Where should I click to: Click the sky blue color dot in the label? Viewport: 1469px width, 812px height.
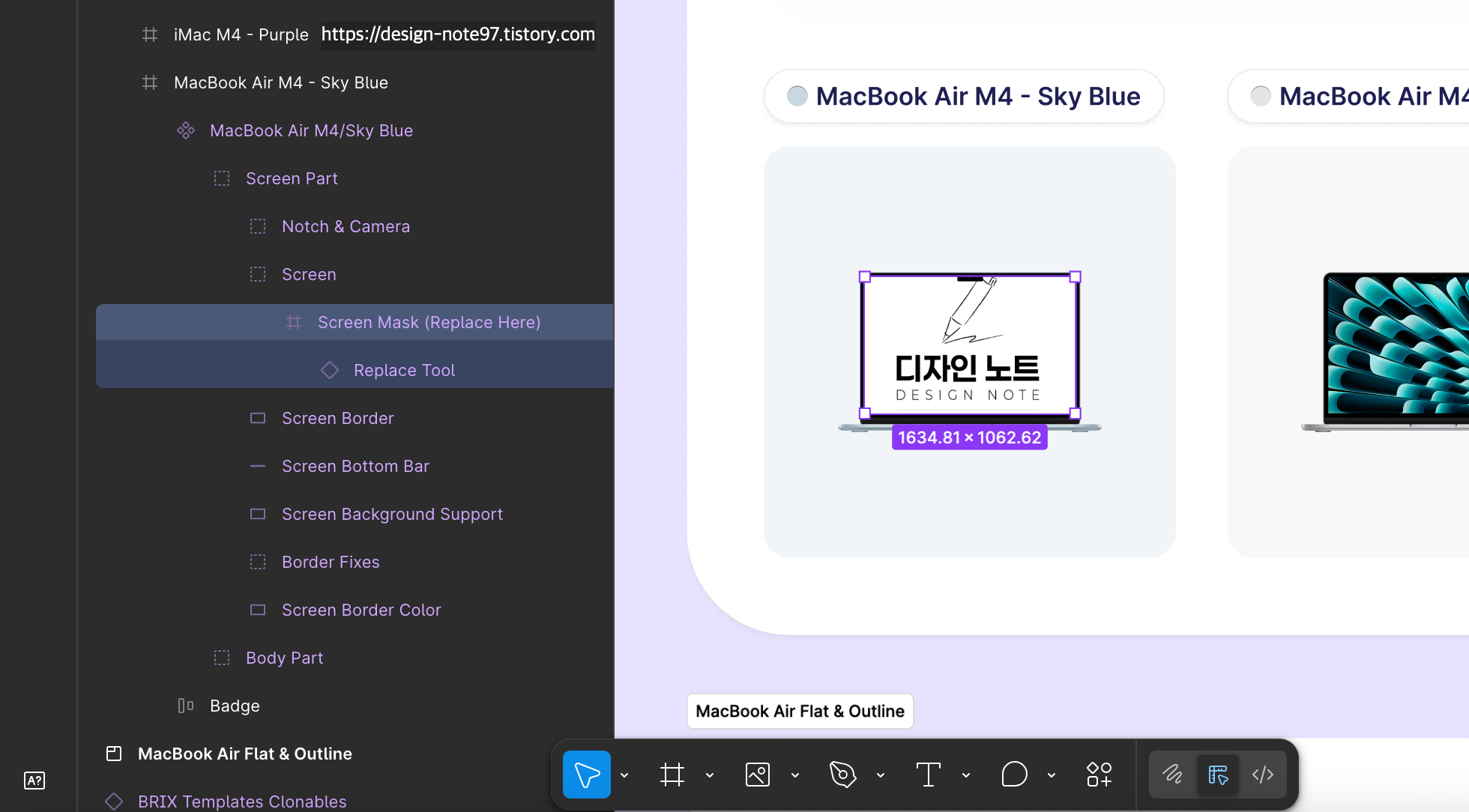pyautogui.click(x=797, y=96)
